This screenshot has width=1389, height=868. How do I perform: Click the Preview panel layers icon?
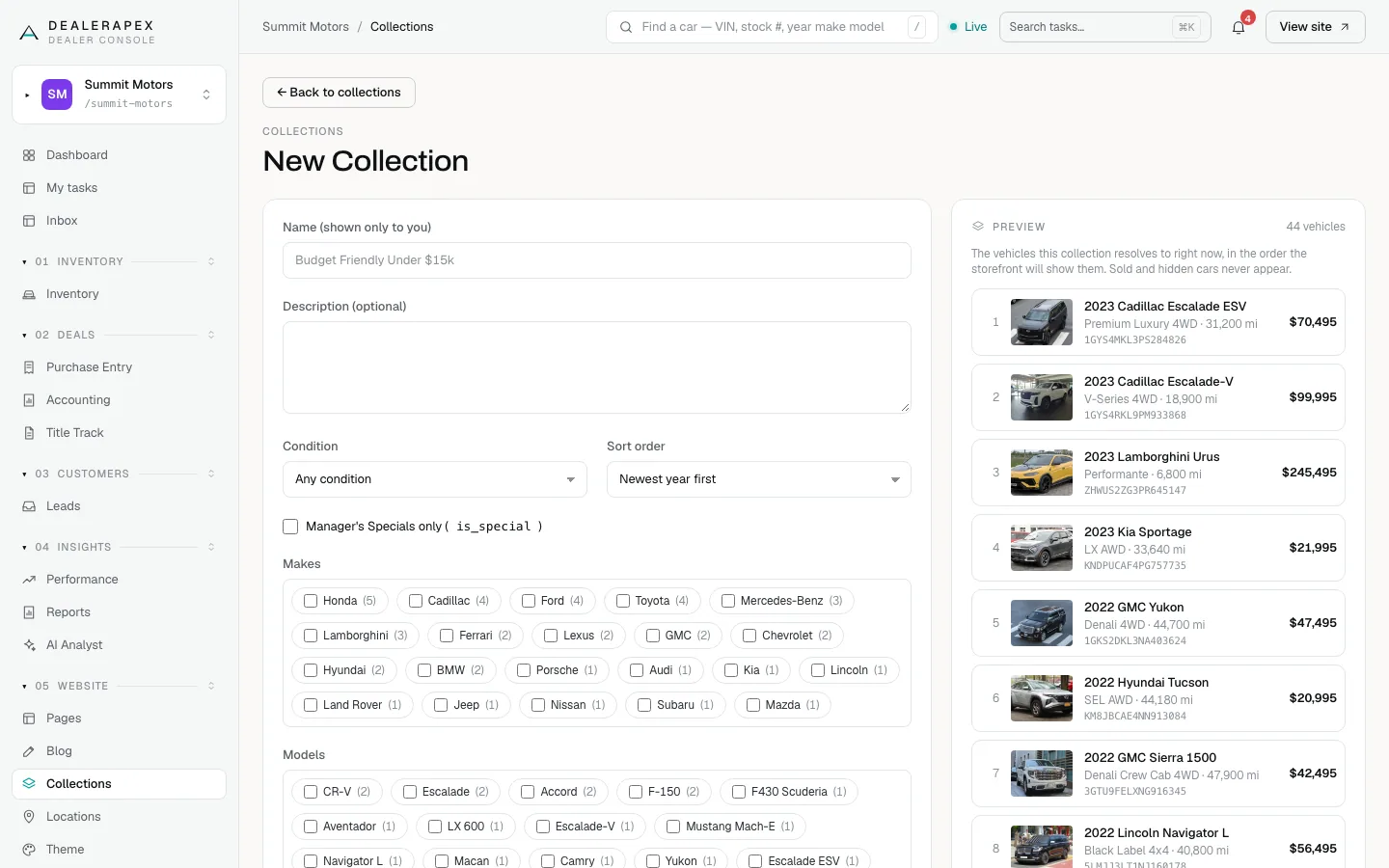tap(978, 227)
